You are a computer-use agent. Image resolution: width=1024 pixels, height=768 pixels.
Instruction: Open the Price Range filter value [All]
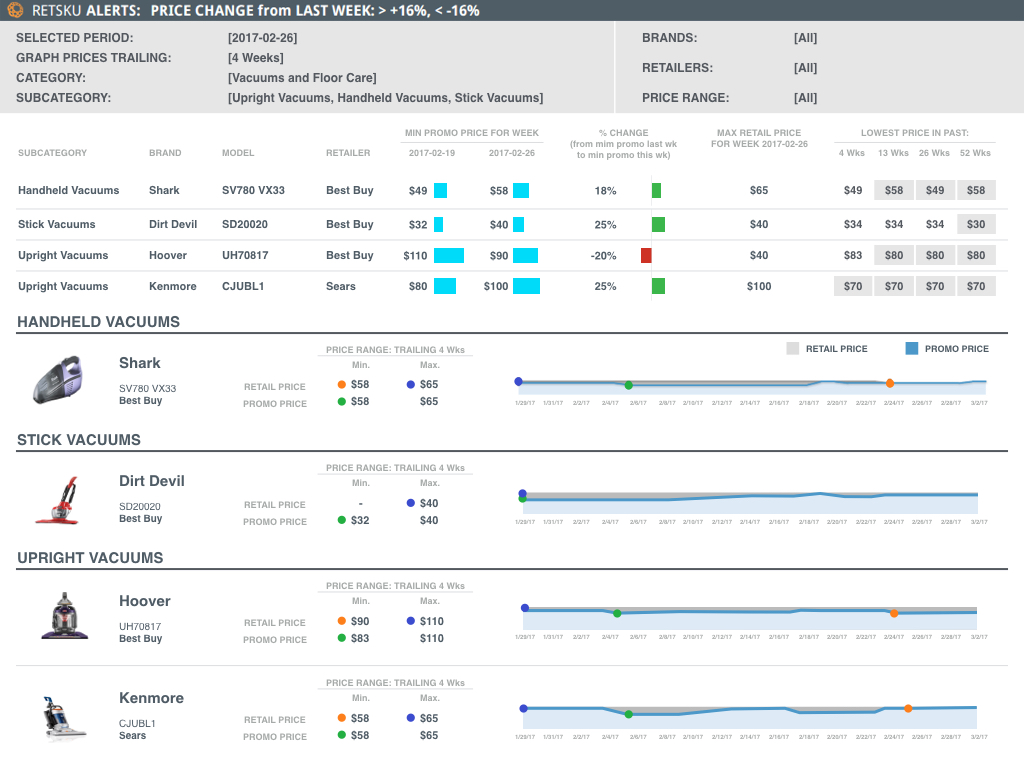805,98
